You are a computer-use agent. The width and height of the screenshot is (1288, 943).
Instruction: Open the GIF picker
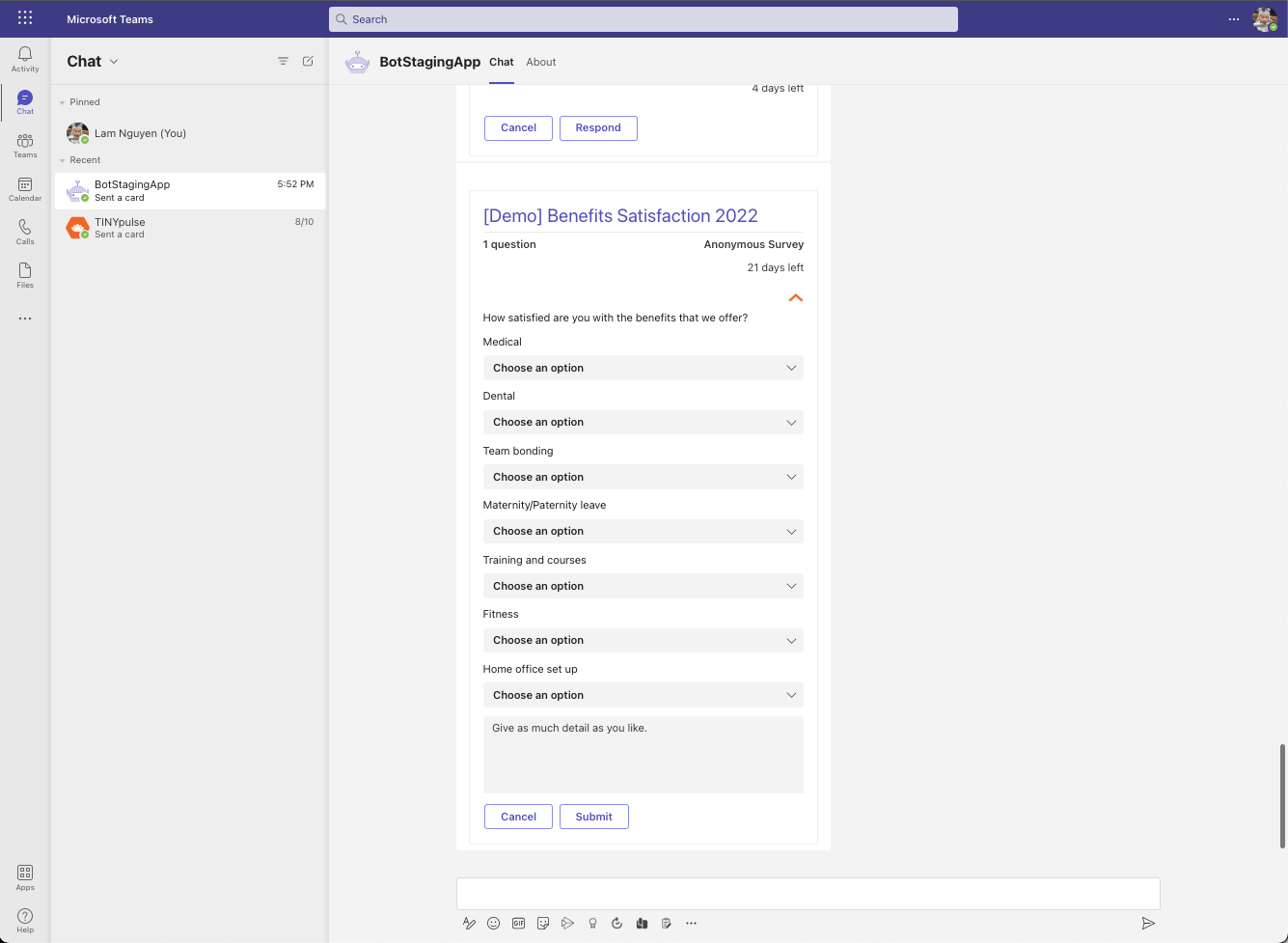coord(518,923)
